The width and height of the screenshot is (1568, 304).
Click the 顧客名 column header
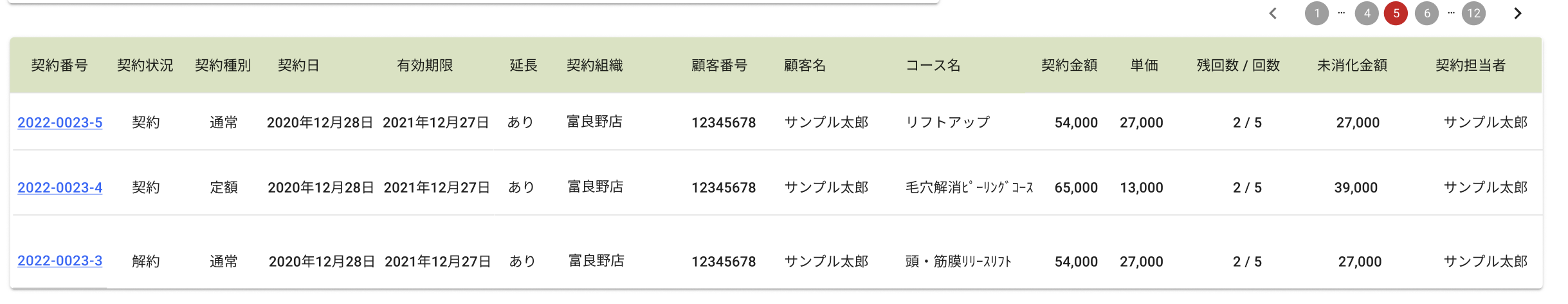(805, 66)
